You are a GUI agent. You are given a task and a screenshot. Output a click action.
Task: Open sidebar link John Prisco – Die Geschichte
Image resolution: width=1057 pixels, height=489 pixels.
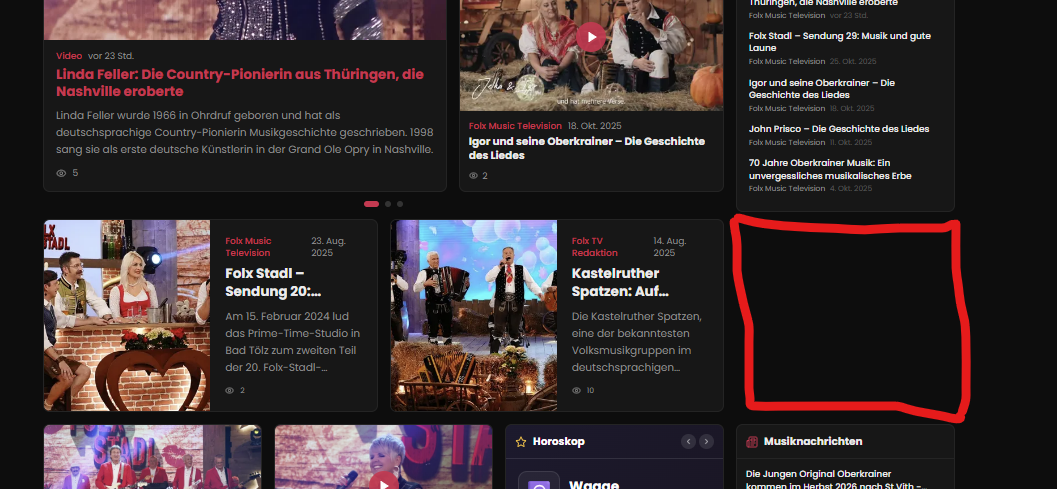pyautogui.click(x=839, y=129)
